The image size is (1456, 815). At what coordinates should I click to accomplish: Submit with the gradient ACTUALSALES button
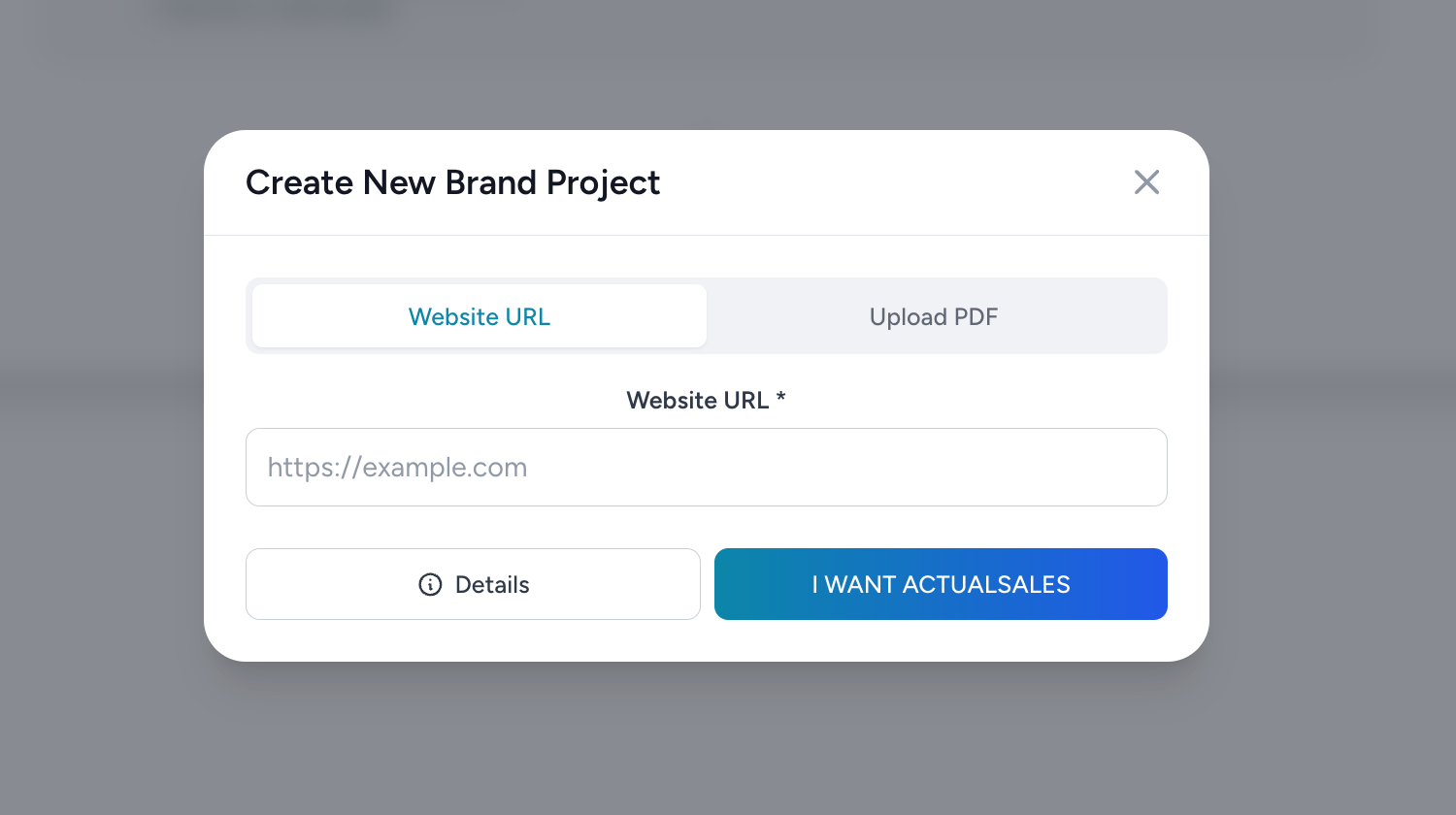940,584
